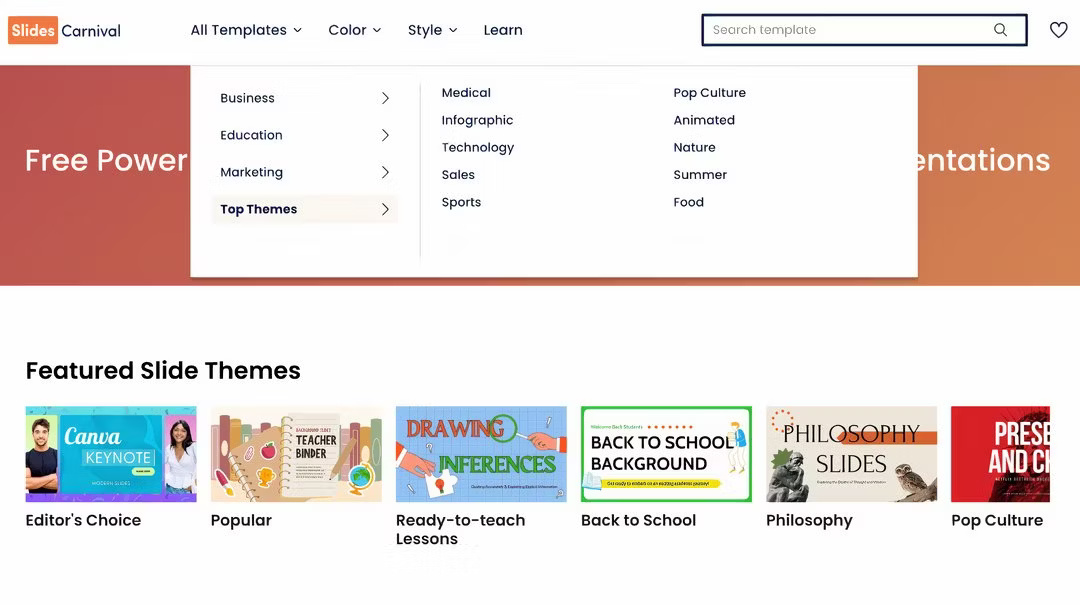The height and width of the screenshot is (605, 1080).
Task: Select the Technology theme category
Action: (x=477, y=146)
